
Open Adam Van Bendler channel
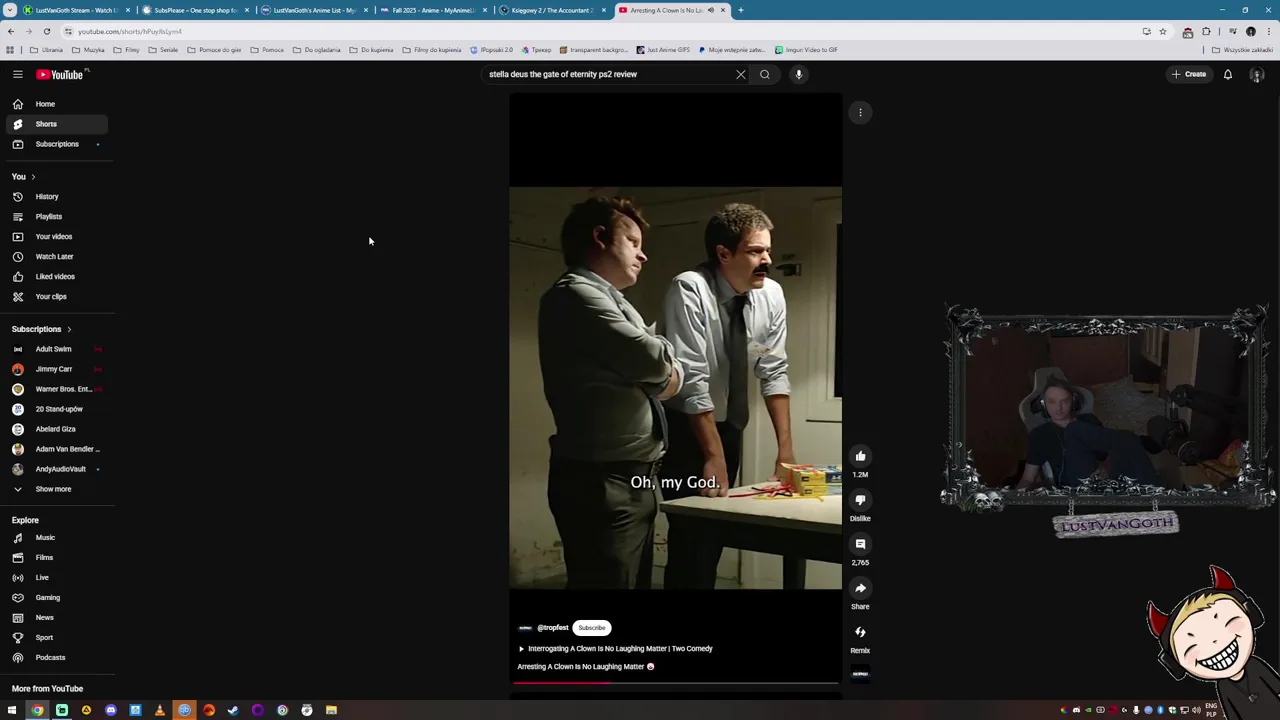[x=56, y=449]
